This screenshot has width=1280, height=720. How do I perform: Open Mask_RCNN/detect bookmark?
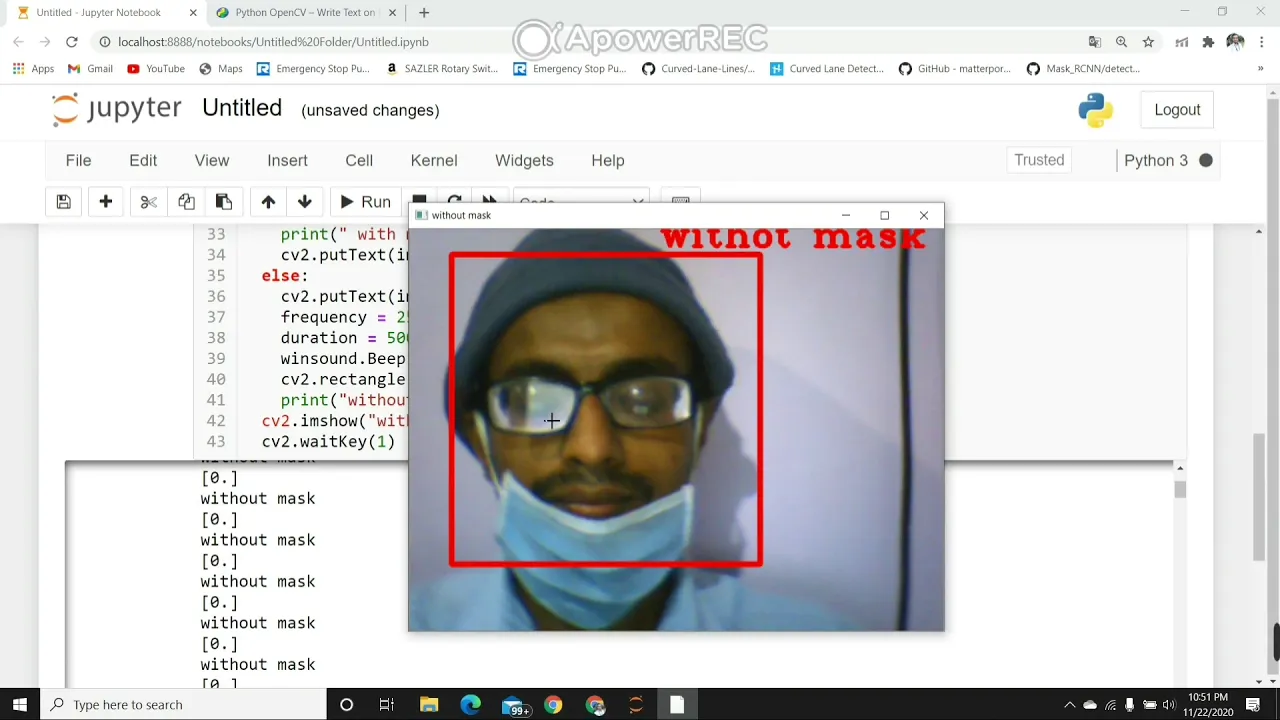click(1083, 69)
